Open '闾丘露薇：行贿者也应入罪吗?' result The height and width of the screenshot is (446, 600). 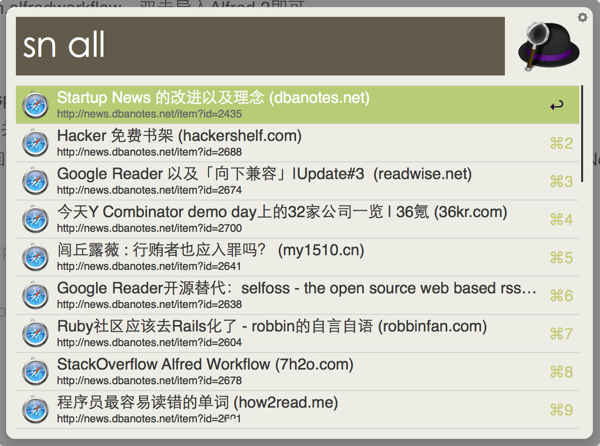click(297, 257)
